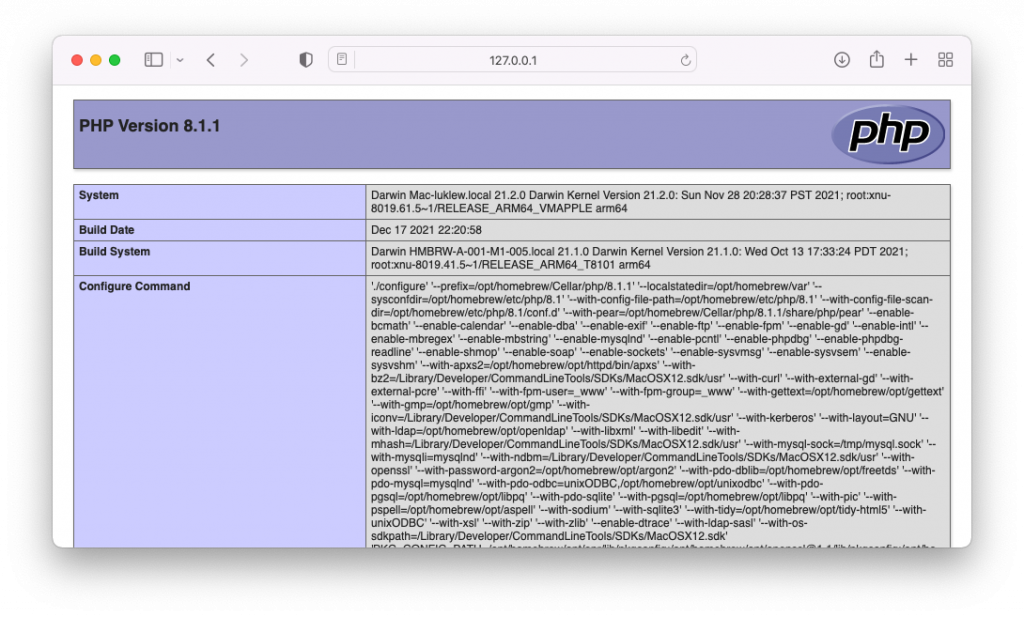Select the Configure Command header

pos(134,286)
